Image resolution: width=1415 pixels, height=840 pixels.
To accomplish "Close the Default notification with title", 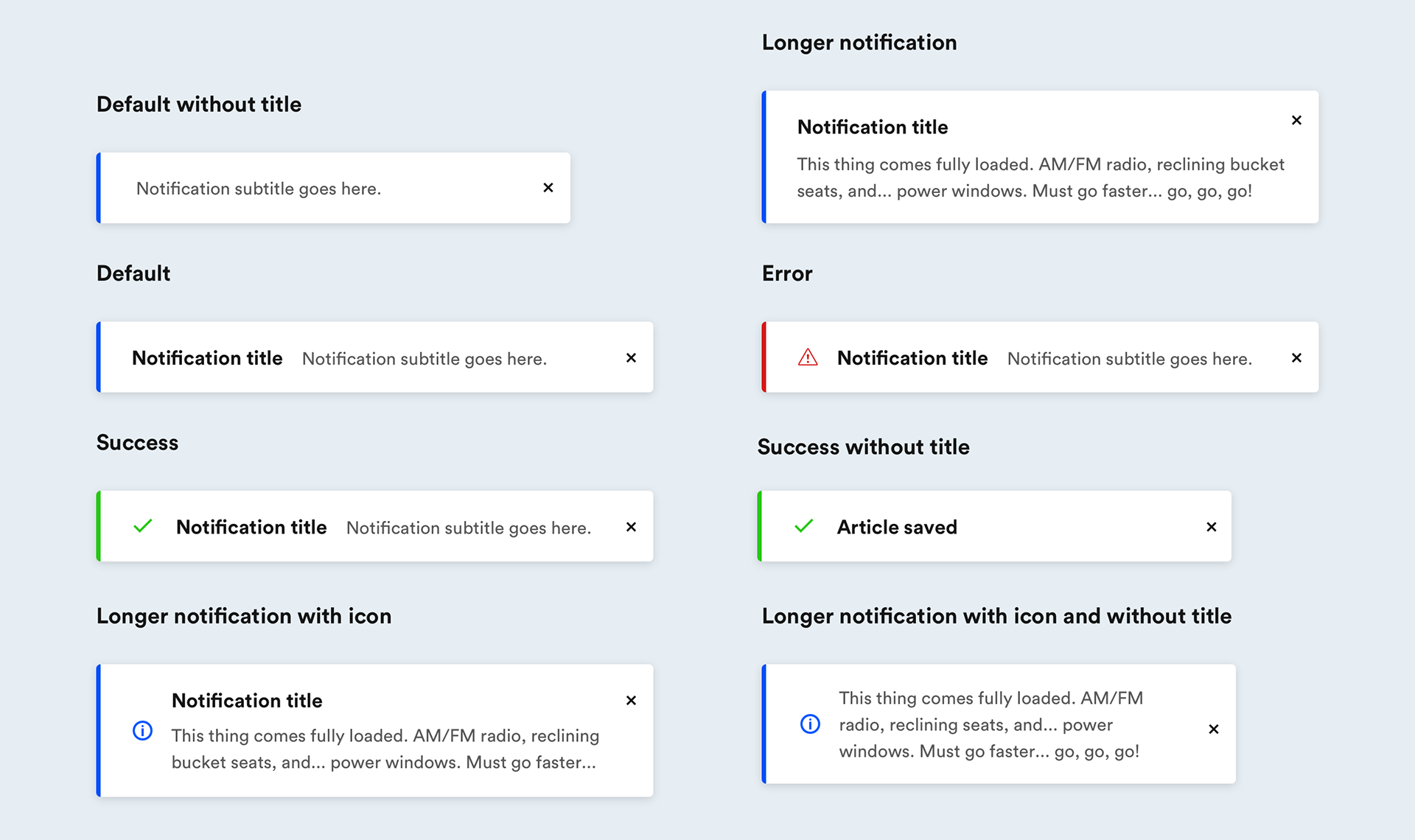I will (x=631, y=357).
